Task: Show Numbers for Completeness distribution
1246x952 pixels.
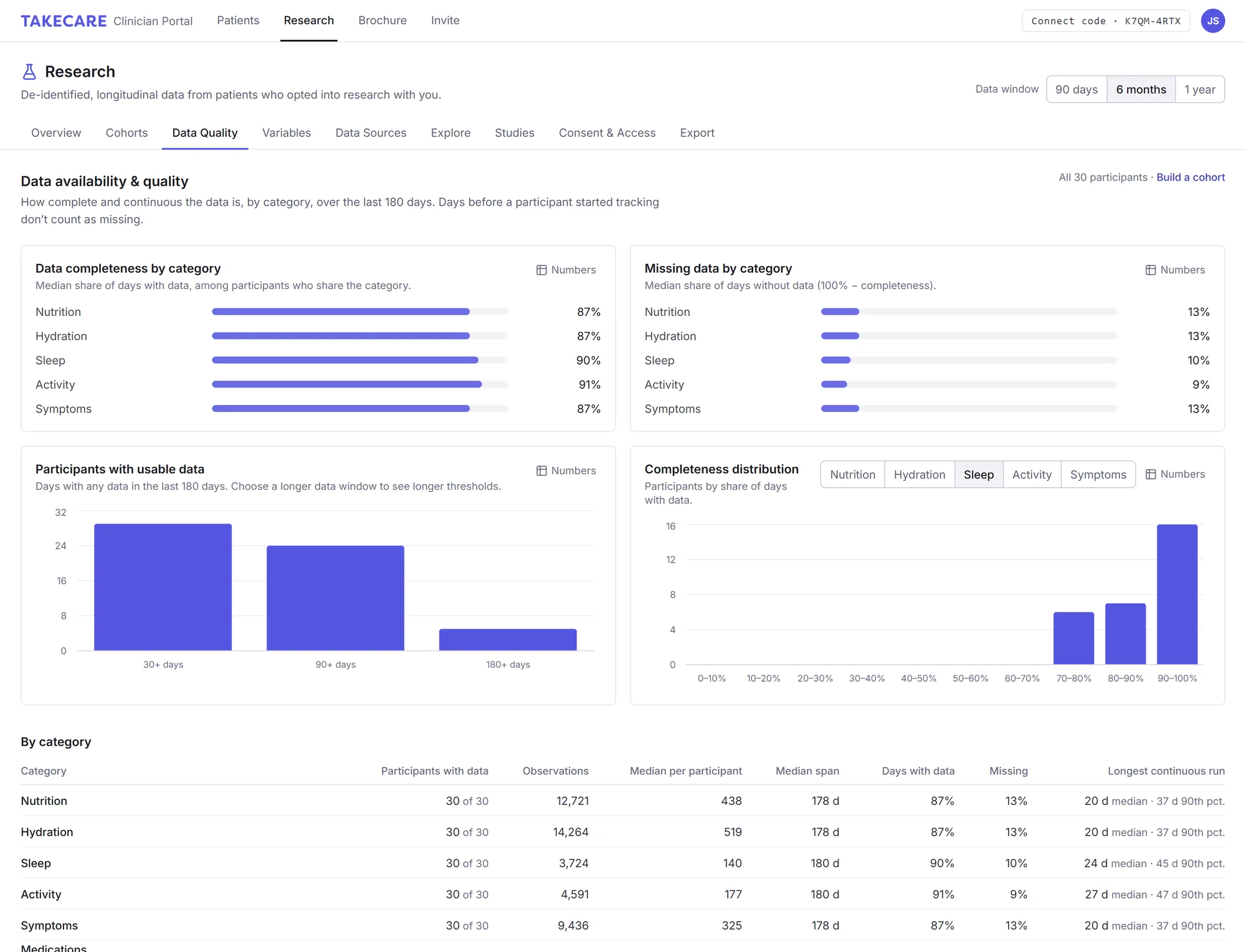Action: 1175,474
